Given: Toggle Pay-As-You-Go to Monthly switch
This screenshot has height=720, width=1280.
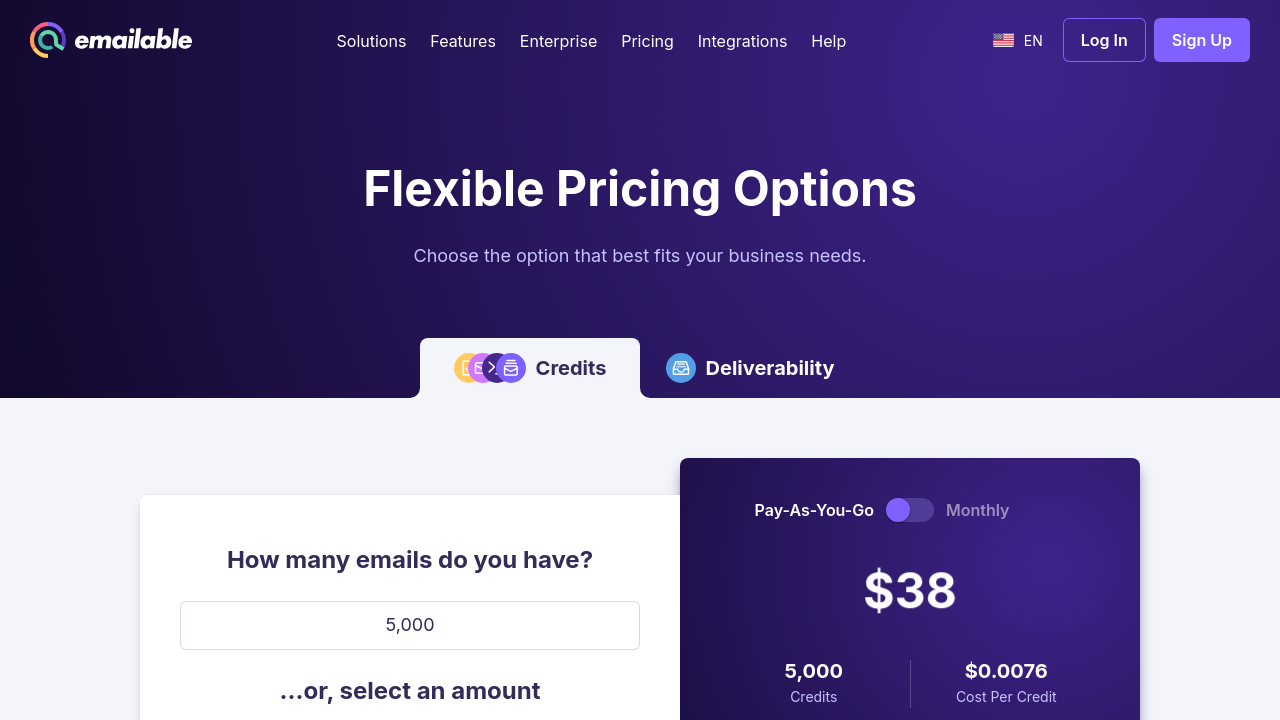Looking at the screenshot, I should point(910,510).
